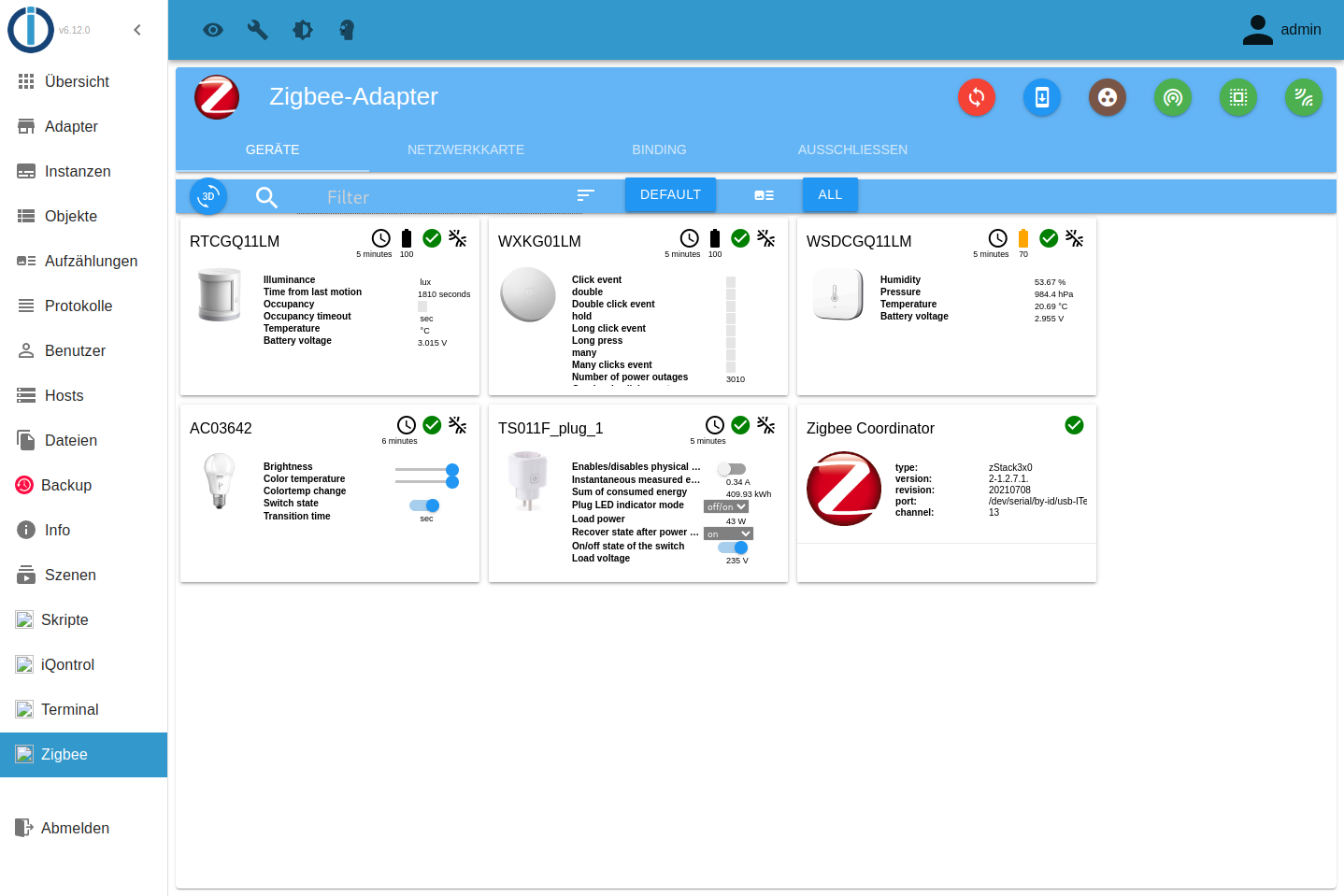The width and height of the screenshot is (1344, 896).
Task: Click the AC03642 clock last-seen icon
Action: (407, 425)
